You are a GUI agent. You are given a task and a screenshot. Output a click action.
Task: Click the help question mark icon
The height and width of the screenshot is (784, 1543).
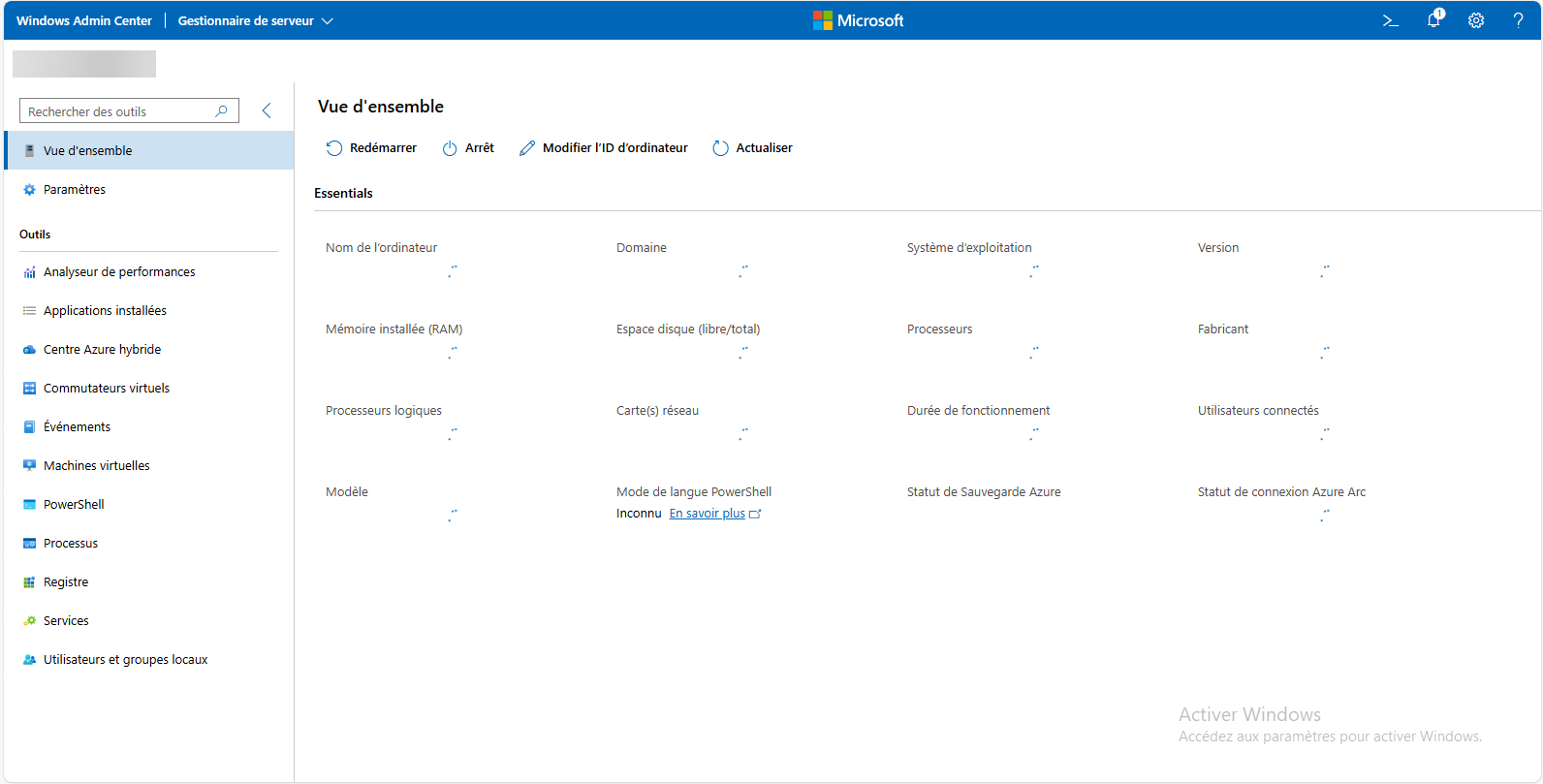coord(1518,20)
